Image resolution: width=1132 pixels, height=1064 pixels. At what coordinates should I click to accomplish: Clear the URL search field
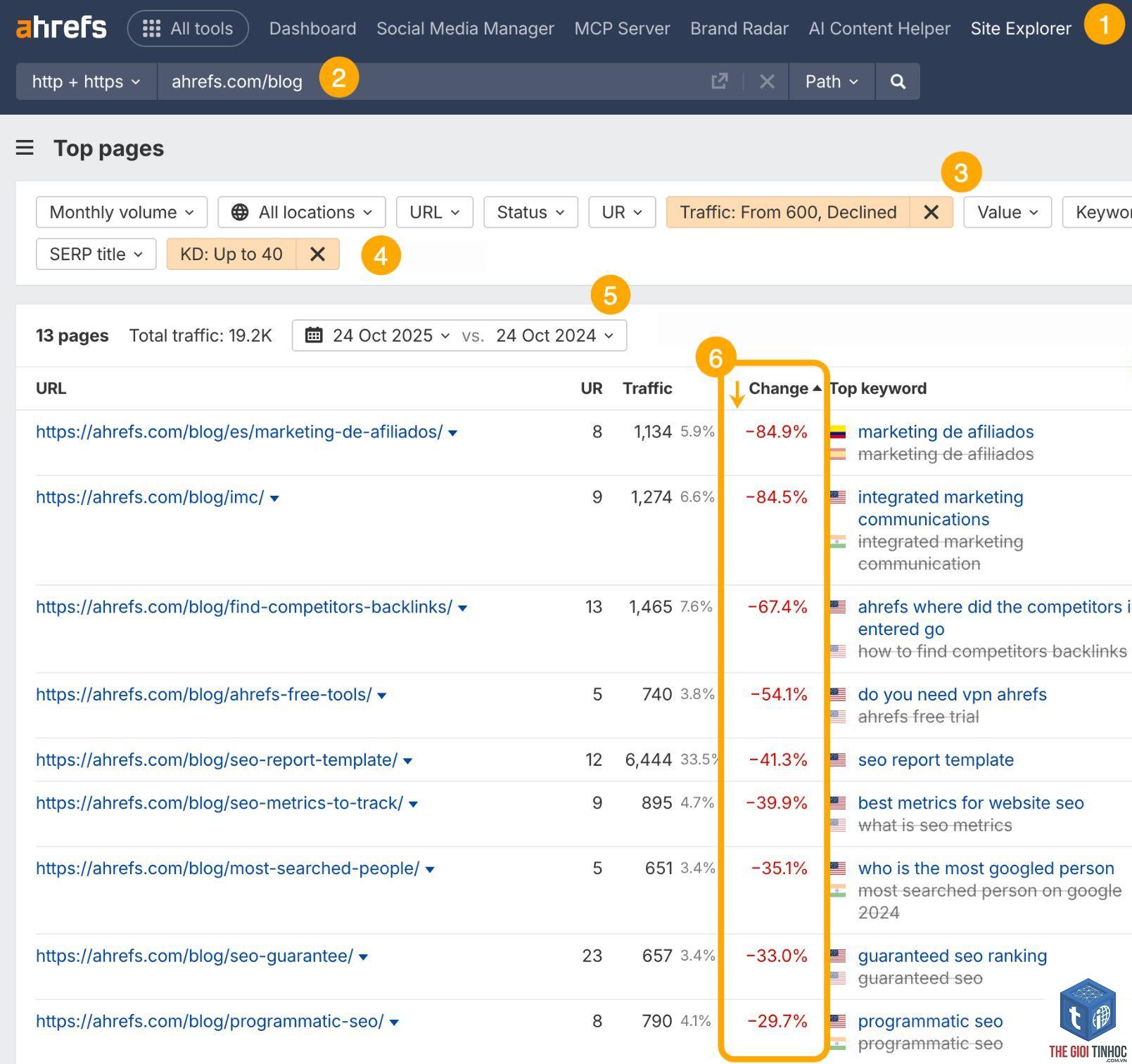pyautogui.click(x=767, y=82)
